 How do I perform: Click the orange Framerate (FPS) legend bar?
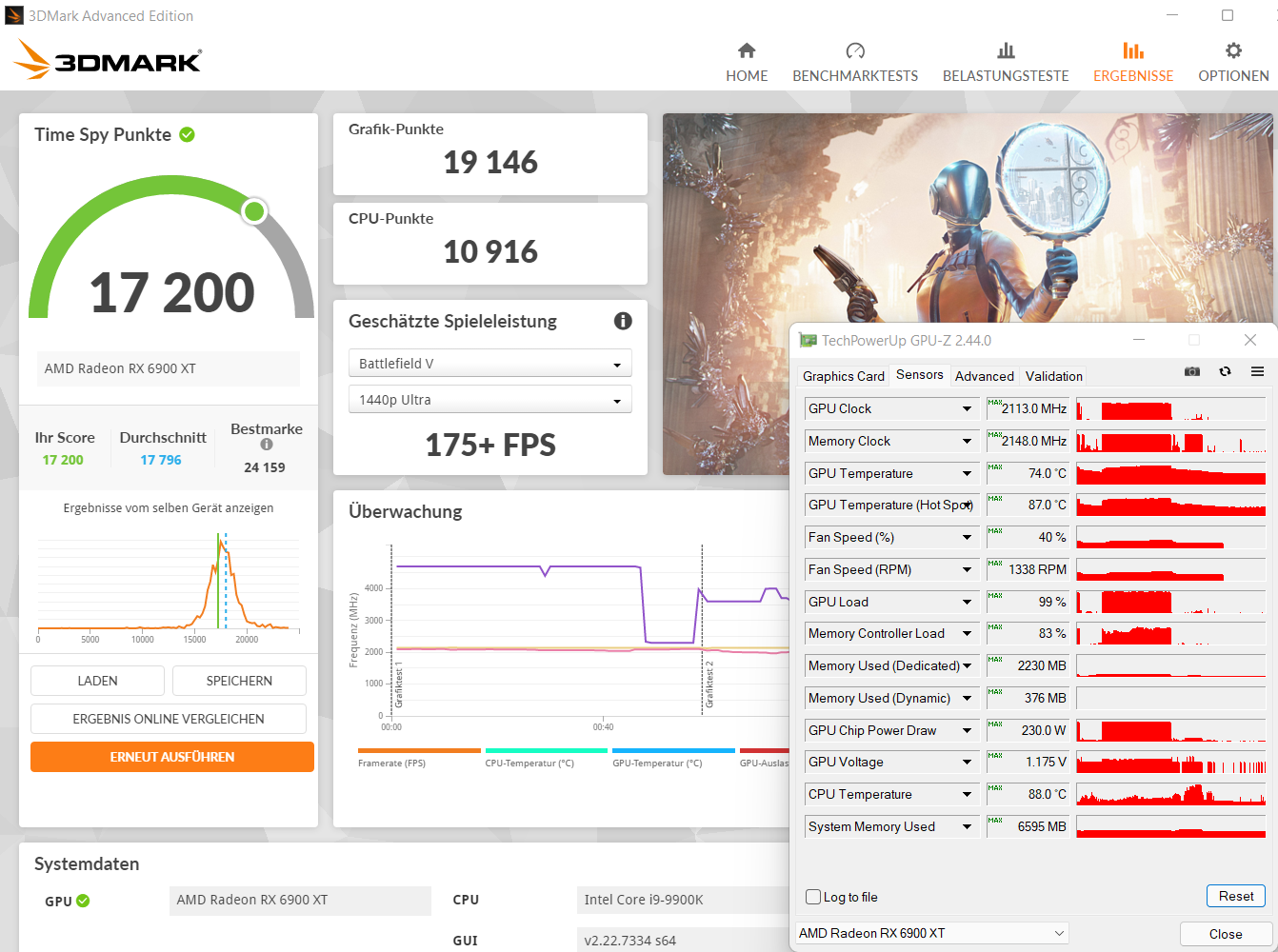[x=419, y=750]
